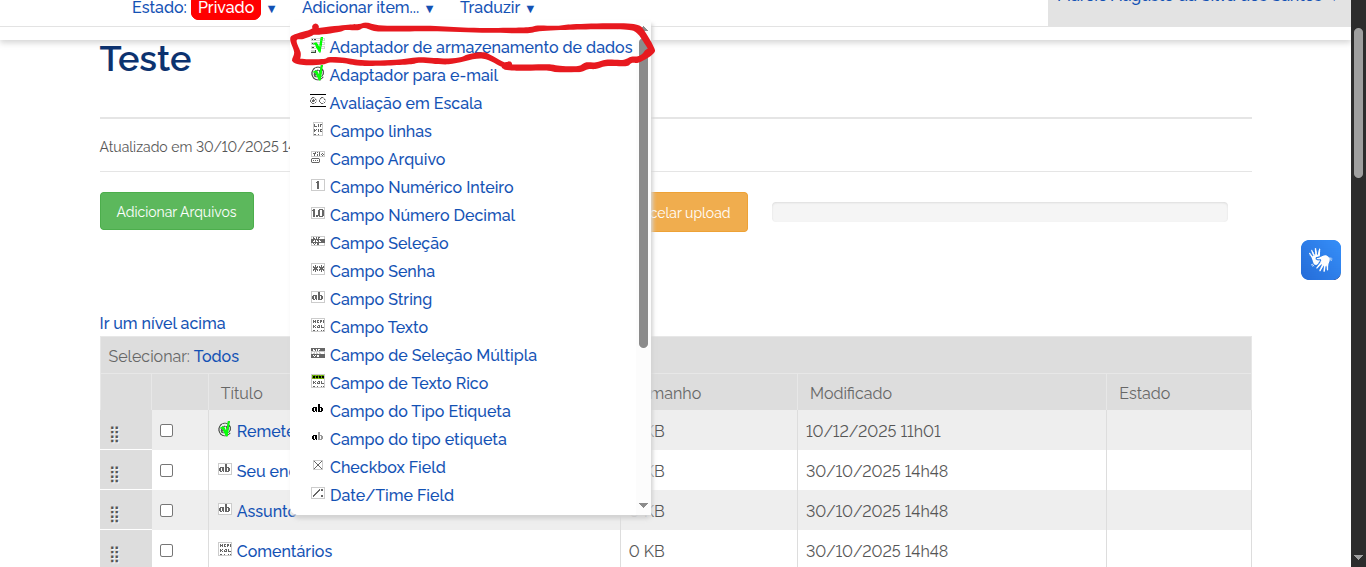Grab the drag handle of the Remete row
1366x567 pixels.
click(114, 434)
